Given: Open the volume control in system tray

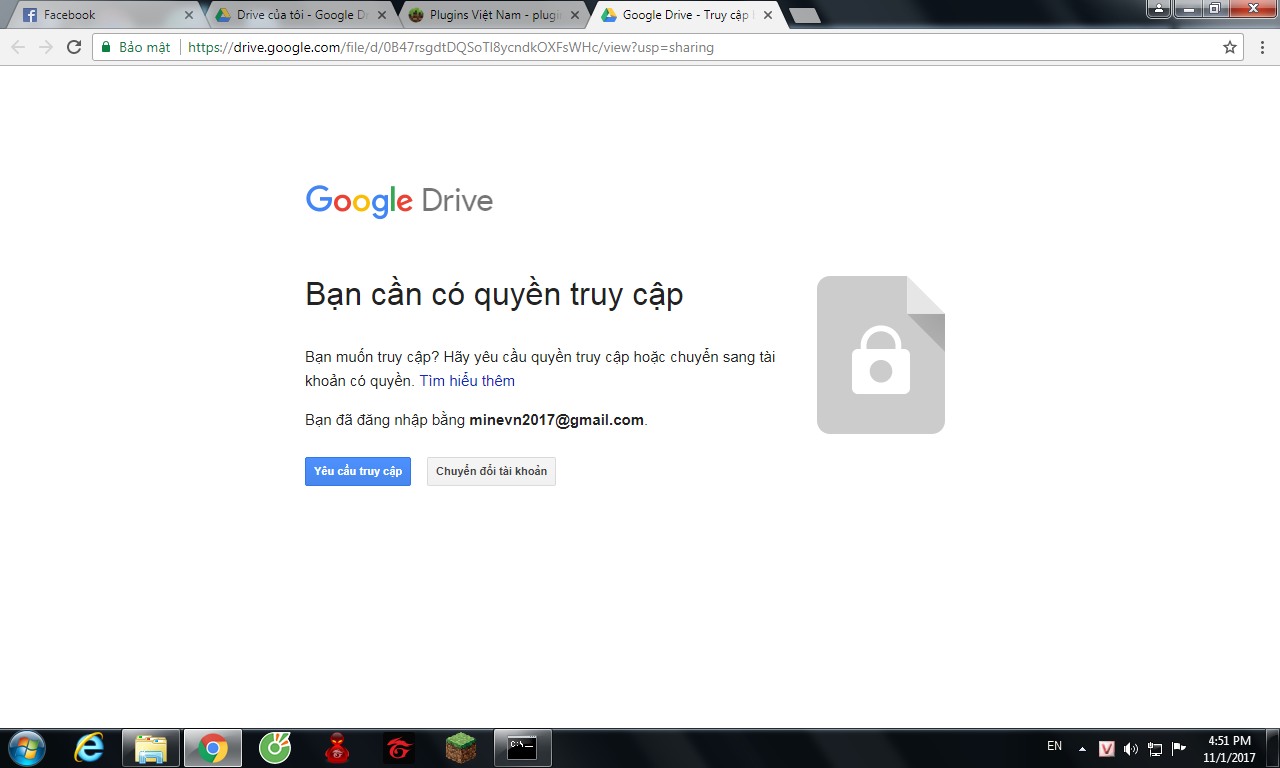Looking at the screenshot, I should pyautogui.click(x=1131, y=748).
